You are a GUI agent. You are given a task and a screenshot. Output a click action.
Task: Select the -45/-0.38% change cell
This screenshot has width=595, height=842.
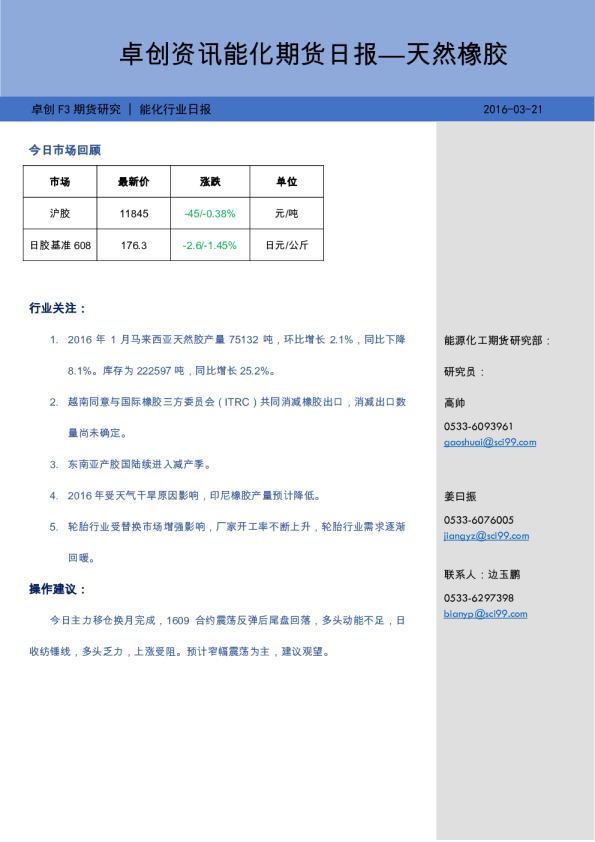[210, 213]
